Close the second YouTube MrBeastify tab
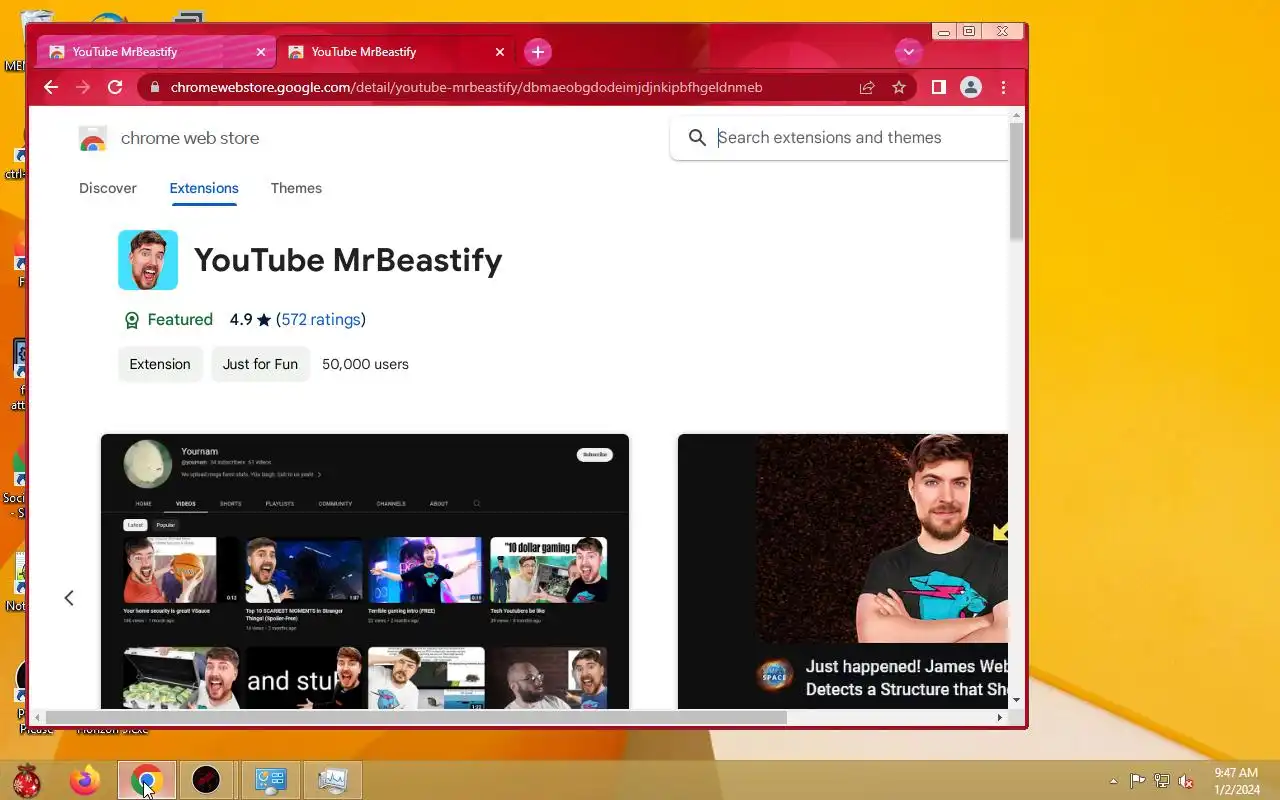 500,52
